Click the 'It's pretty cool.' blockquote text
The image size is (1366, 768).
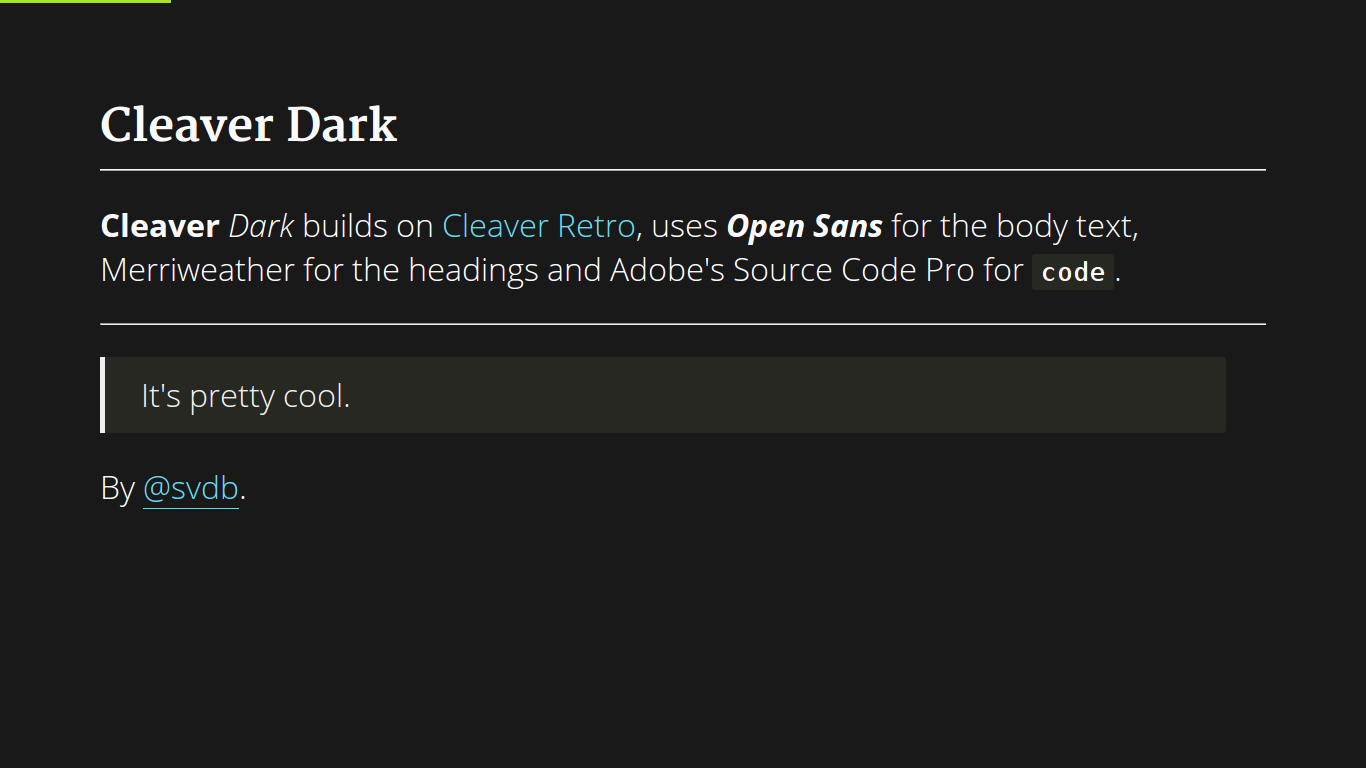(246, 396)
